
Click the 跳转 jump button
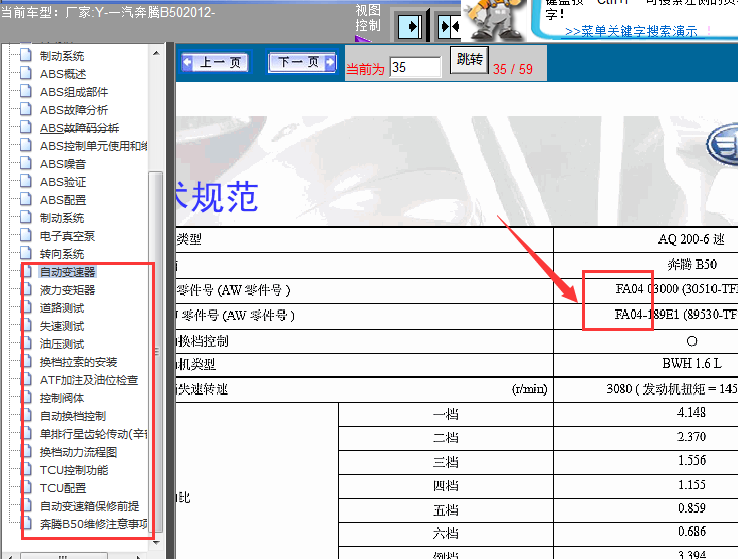[x=469, y=59]
